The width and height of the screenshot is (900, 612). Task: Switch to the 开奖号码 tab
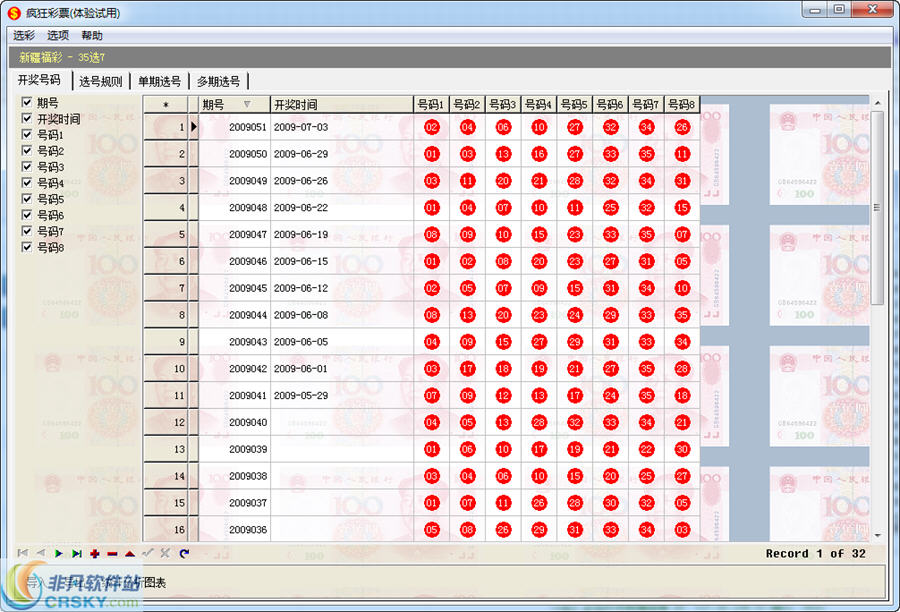point(39,80)
